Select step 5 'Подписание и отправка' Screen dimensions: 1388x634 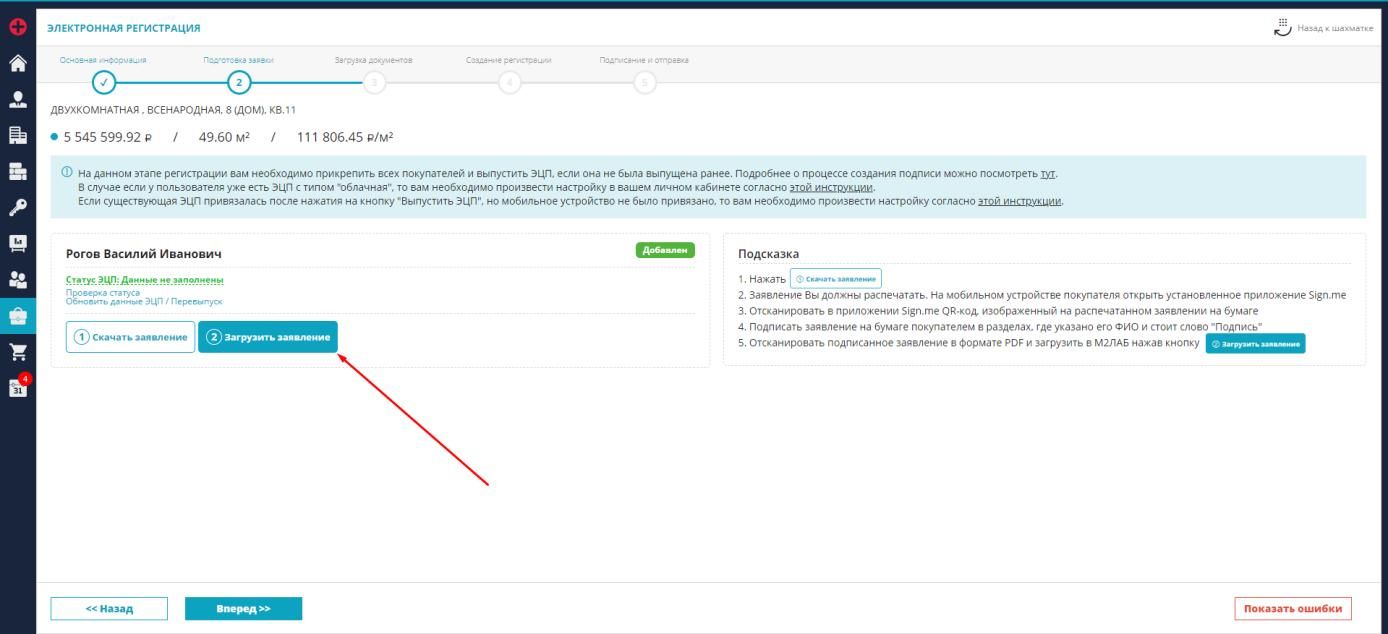644,83
